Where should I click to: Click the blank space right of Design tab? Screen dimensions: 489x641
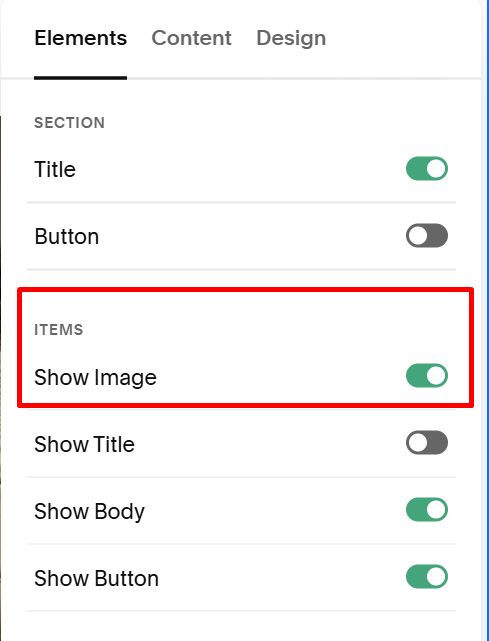(403, 38)
